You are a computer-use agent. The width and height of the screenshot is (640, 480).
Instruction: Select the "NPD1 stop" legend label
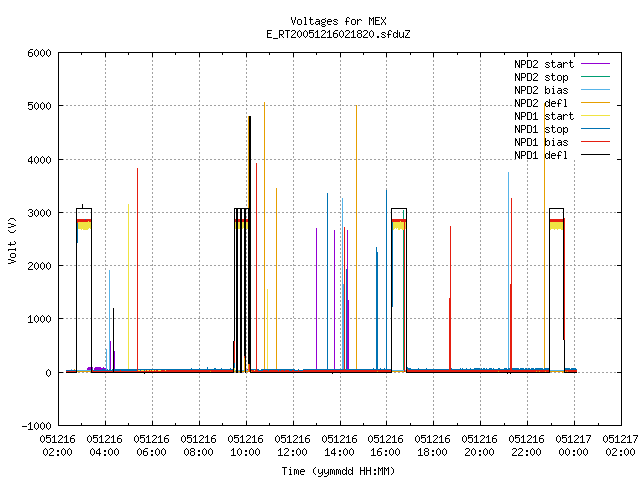pos(541,129)
